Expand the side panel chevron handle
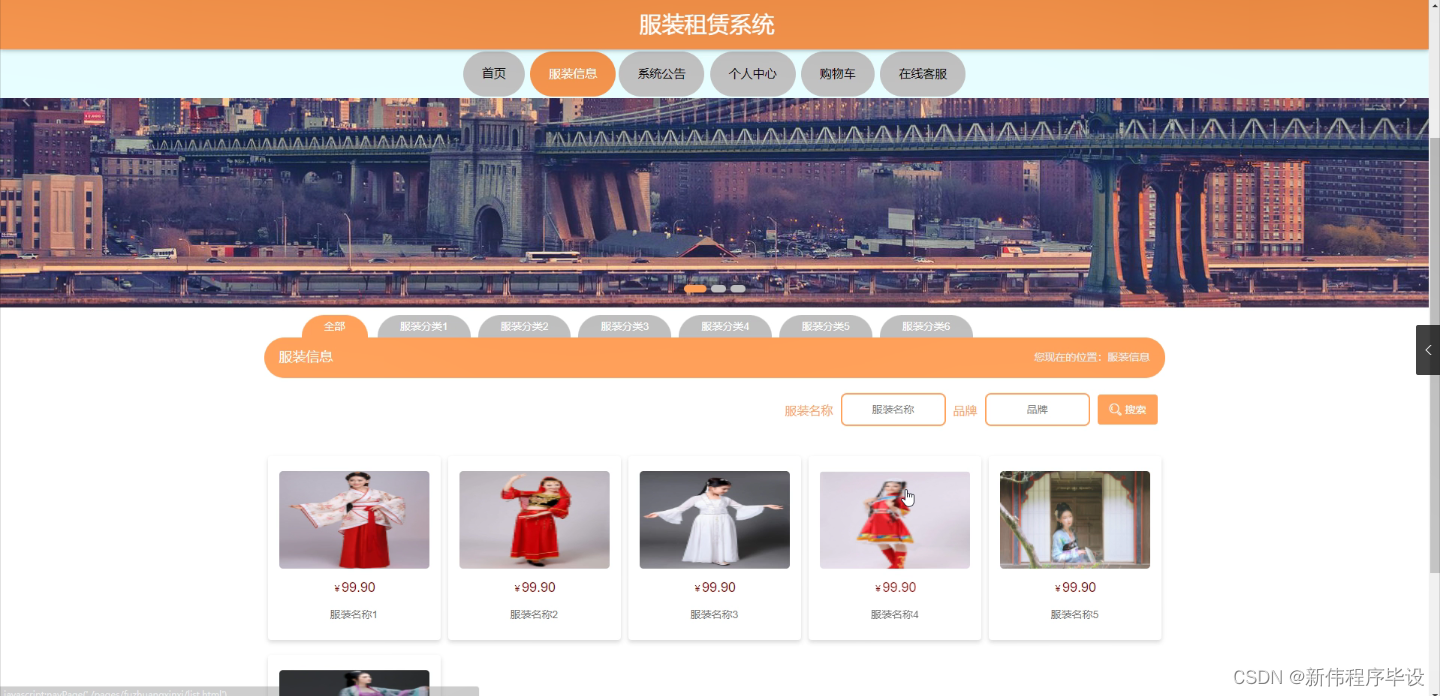 click(1428, 350)
